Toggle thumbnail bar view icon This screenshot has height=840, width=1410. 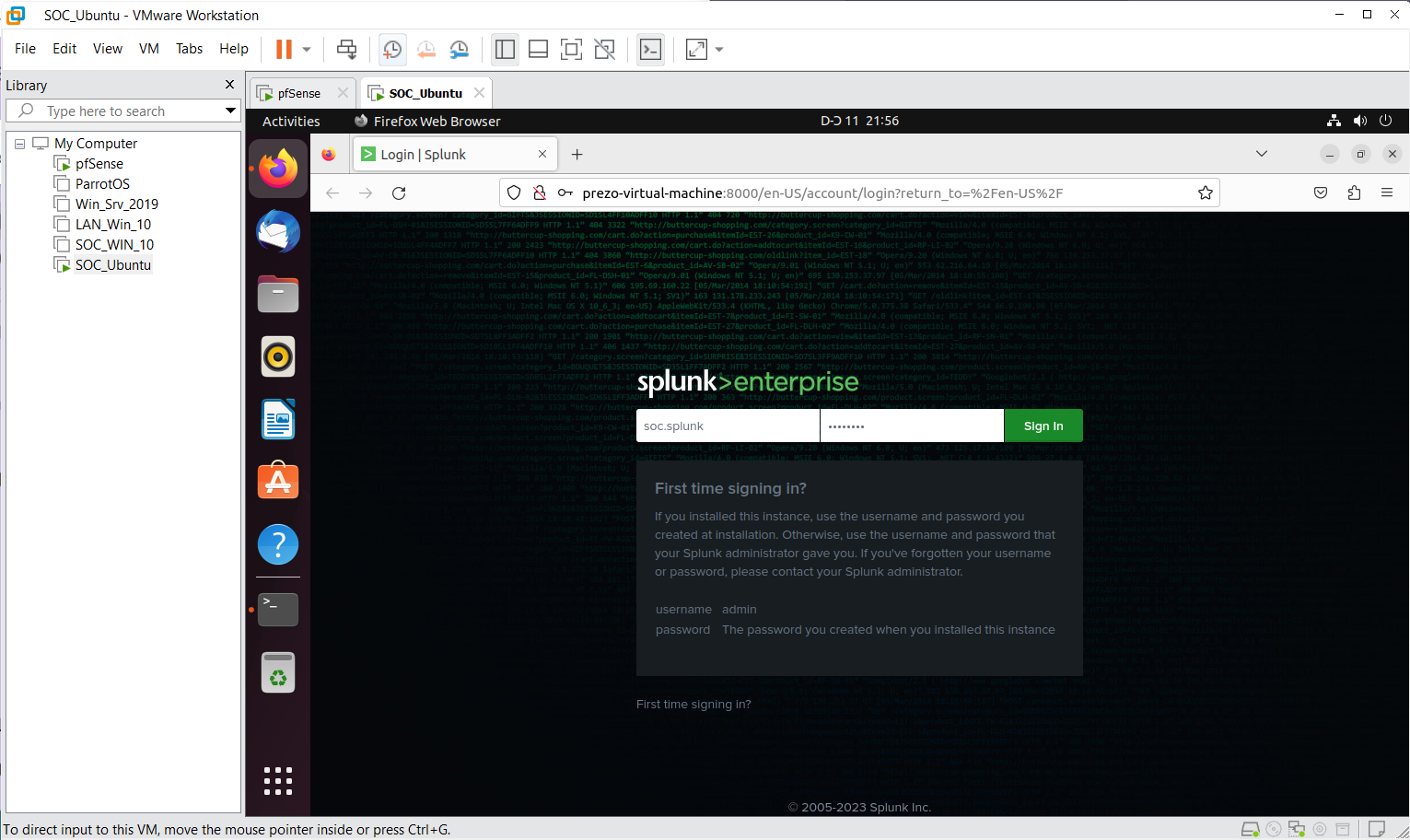click(x=538, y=49)
